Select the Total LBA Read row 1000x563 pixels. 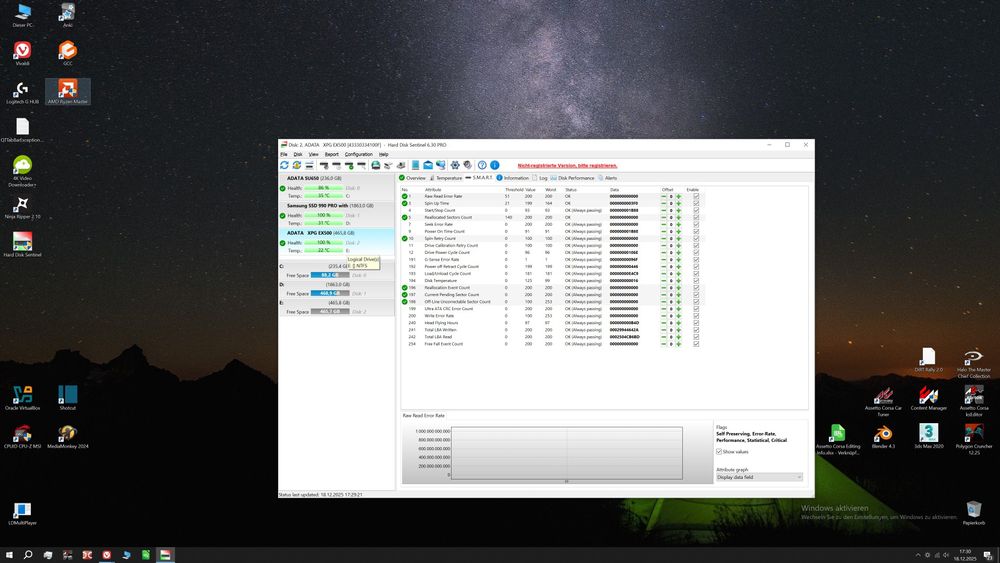[552, 337]
